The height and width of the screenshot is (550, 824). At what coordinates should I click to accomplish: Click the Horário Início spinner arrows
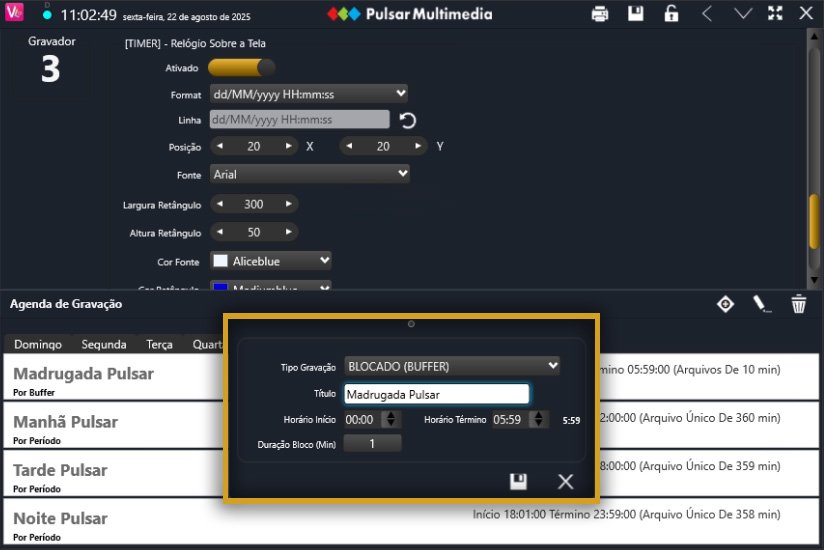[390, 419]
